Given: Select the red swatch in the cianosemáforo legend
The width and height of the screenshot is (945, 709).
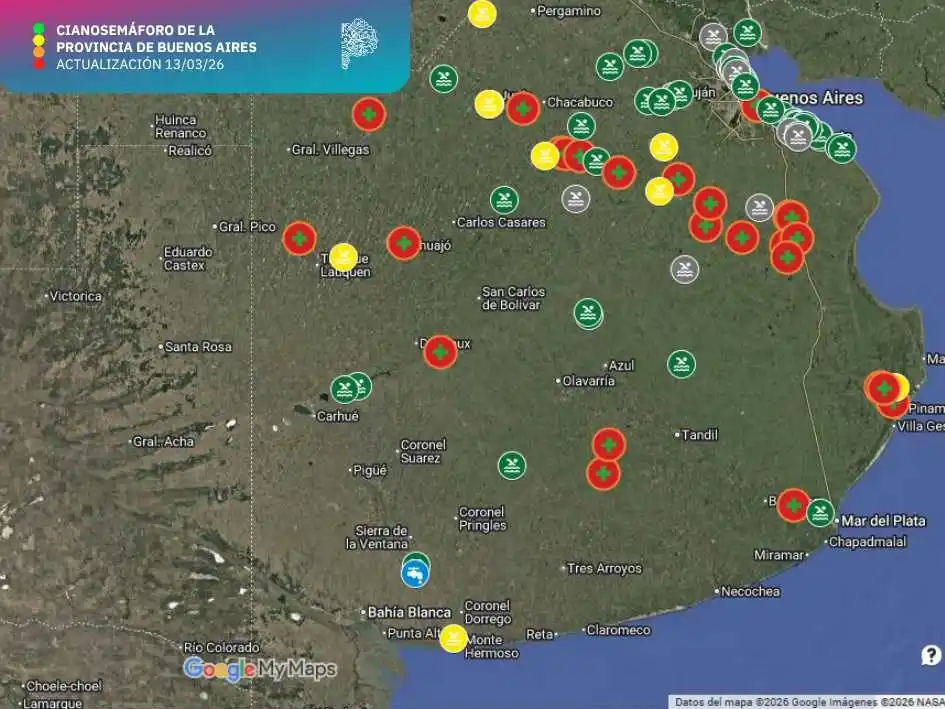Looking at the screenshot, I should [39, 65].
